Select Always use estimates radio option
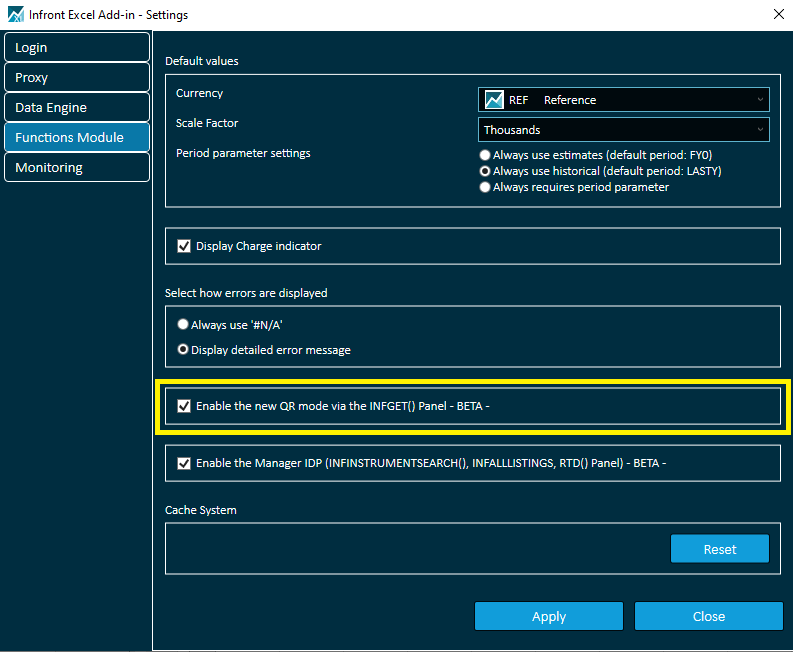Viewport: 793px width, 652px height. (486, 156)
